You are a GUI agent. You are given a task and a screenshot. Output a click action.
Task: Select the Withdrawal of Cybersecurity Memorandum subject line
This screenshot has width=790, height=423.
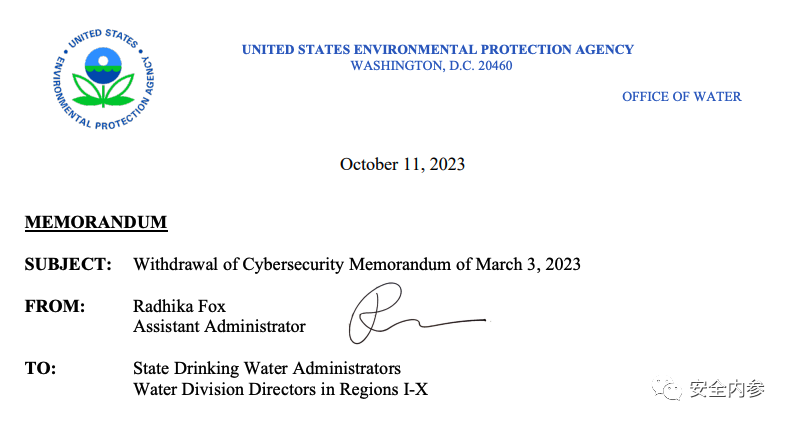356,265
